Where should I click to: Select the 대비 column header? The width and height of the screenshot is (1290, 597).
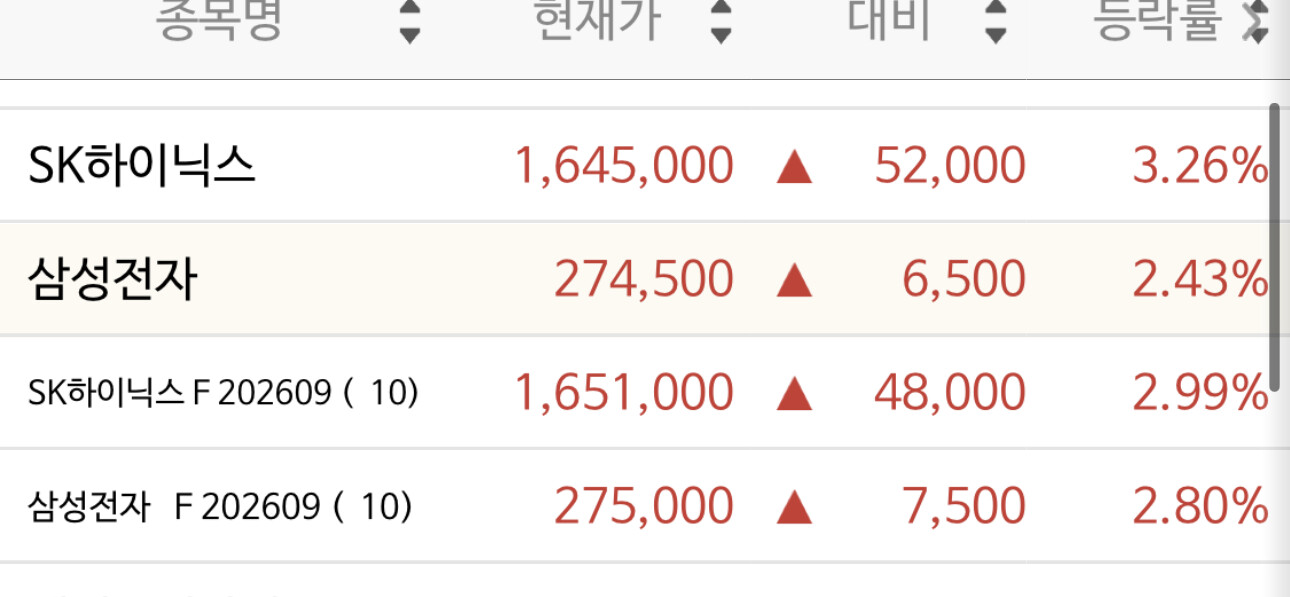tap(889, 20)
